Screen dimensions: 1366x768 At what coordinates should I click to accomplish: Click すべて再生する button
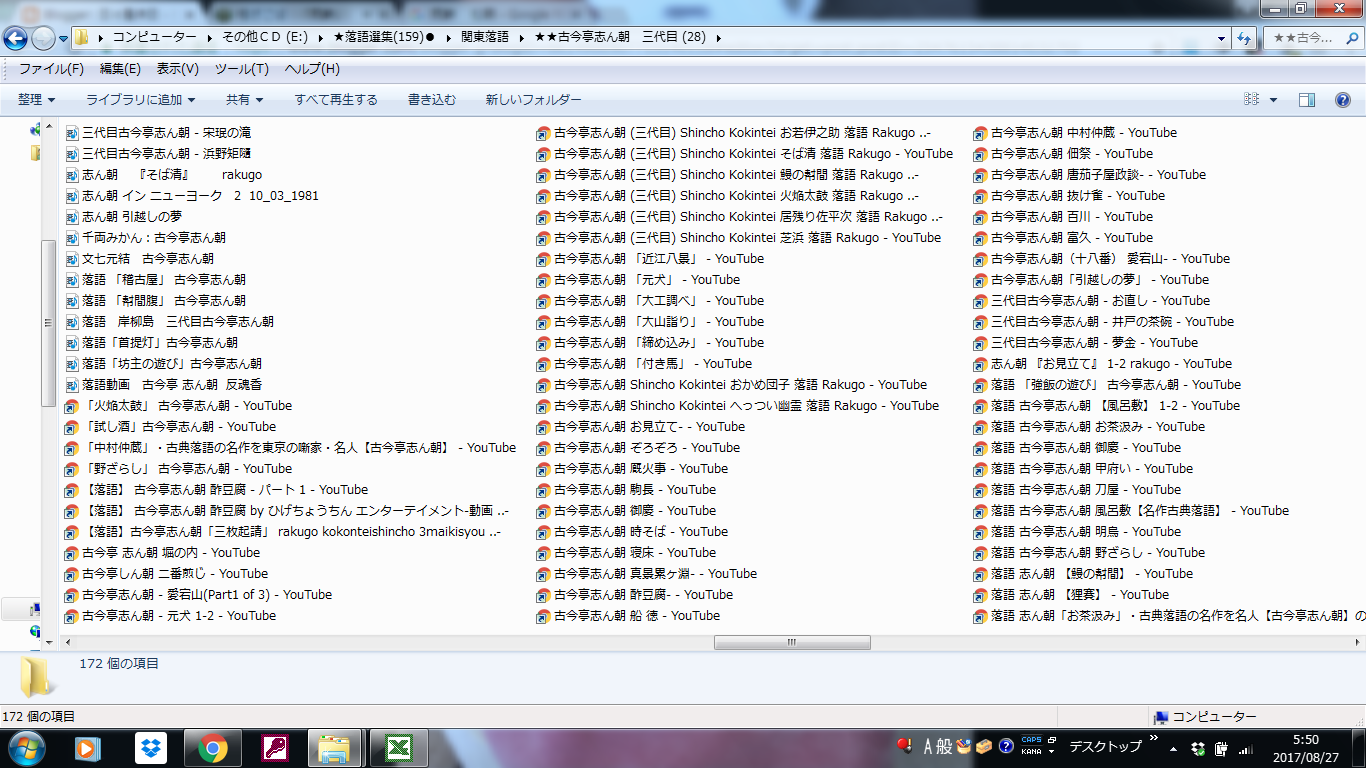click(336, 100)
